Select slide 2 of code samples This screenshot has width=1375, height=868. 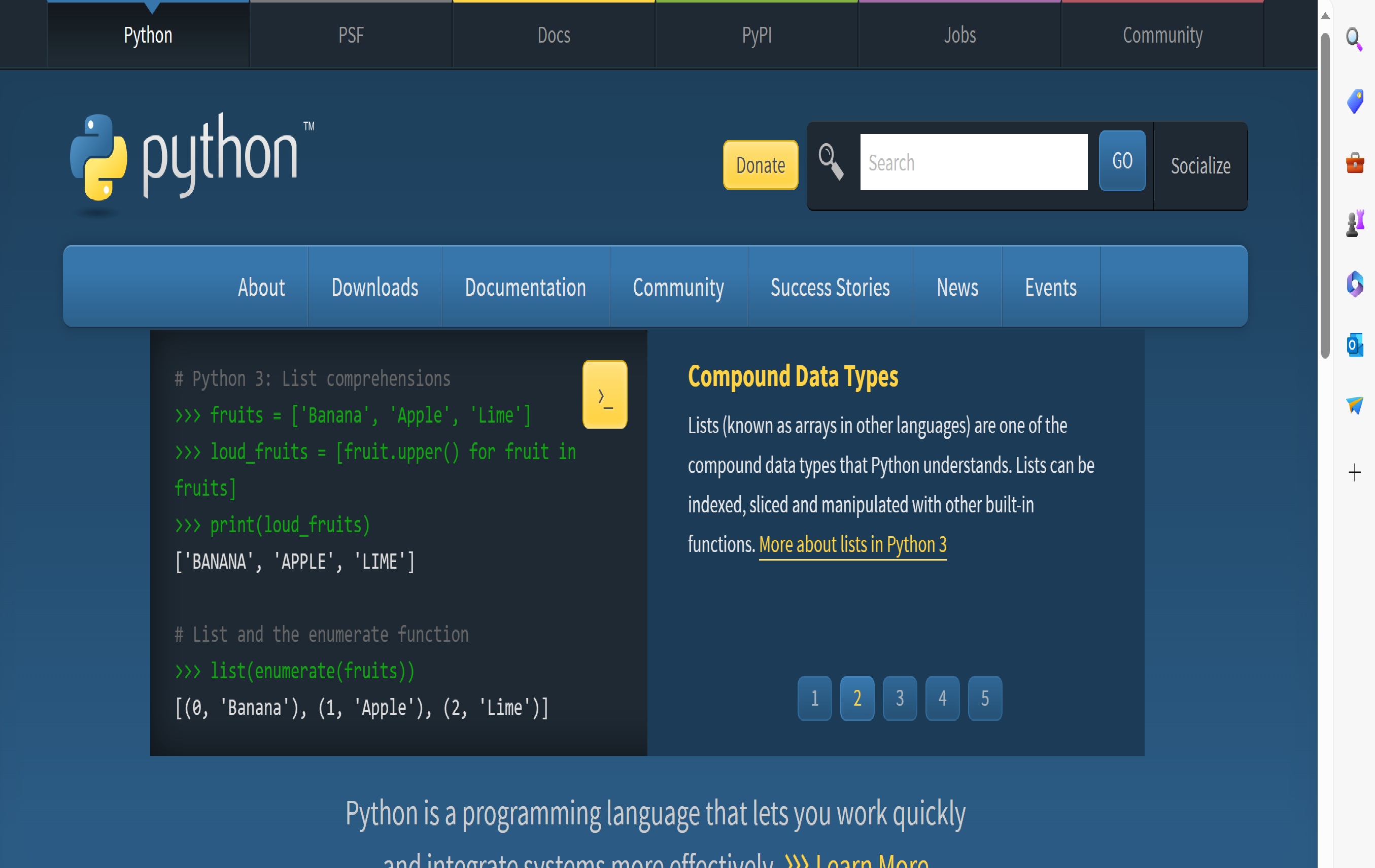857,698
